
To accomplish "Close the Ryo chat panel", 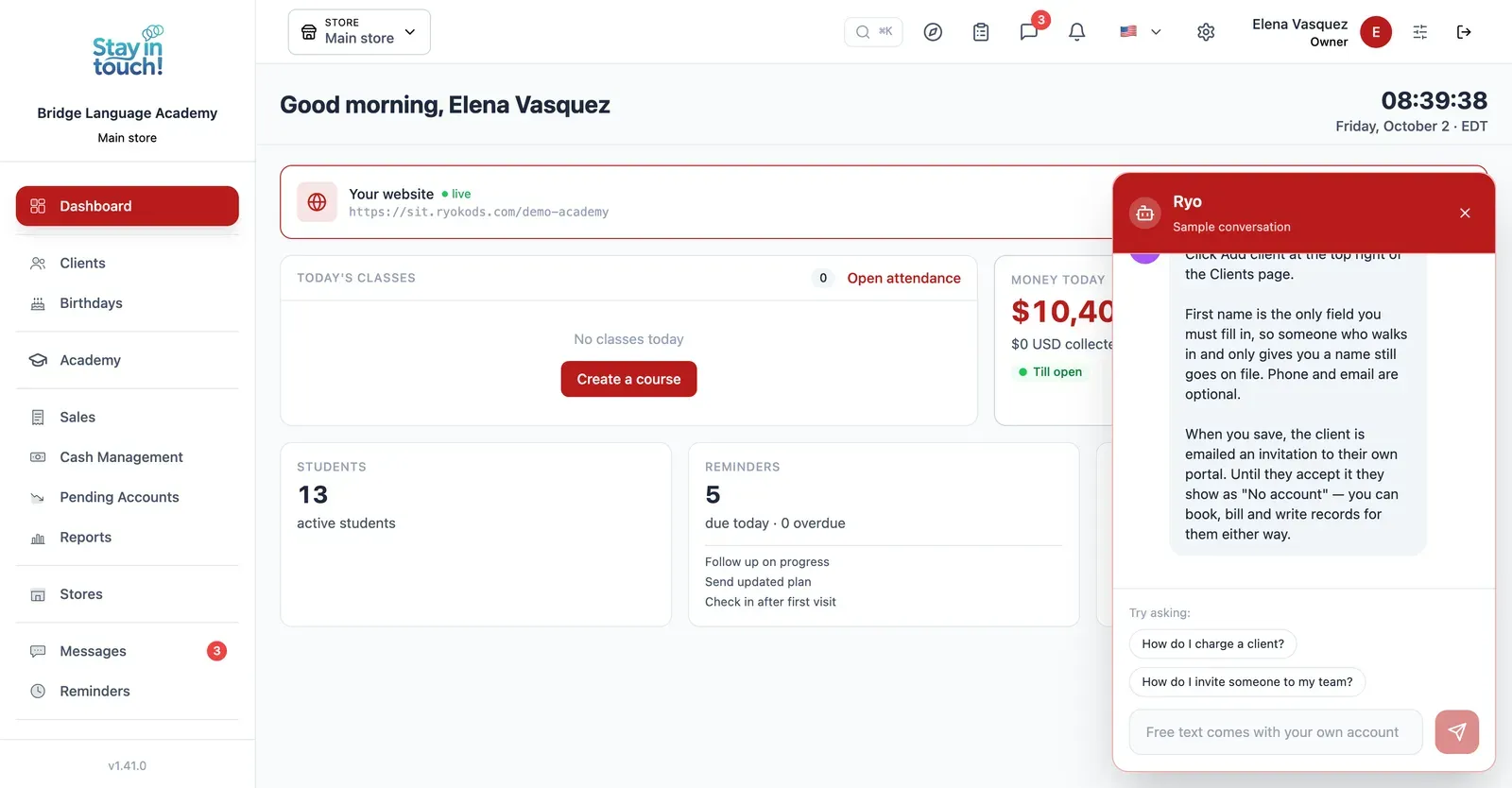I will click(1465, 213).
